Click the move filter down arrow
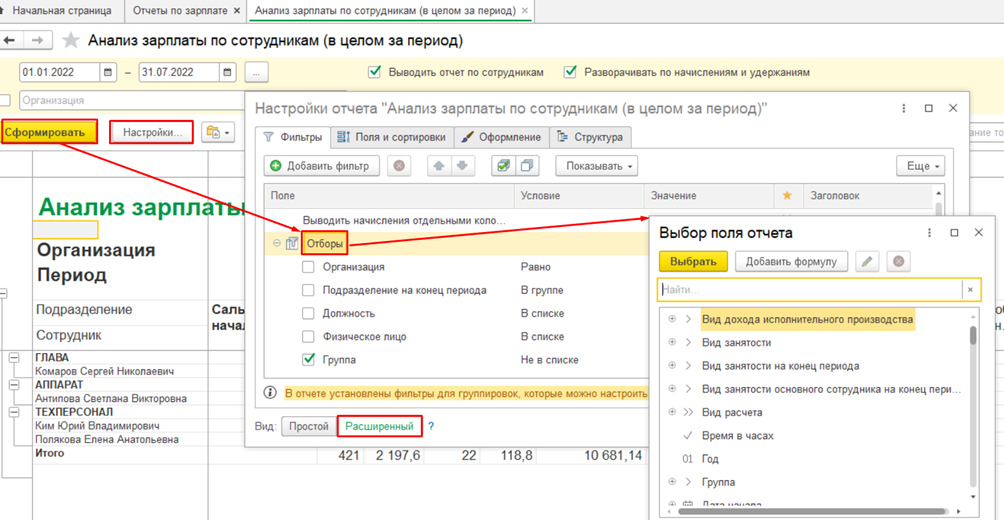Viewport: 1004px width, 520px height. coord(462,166)
